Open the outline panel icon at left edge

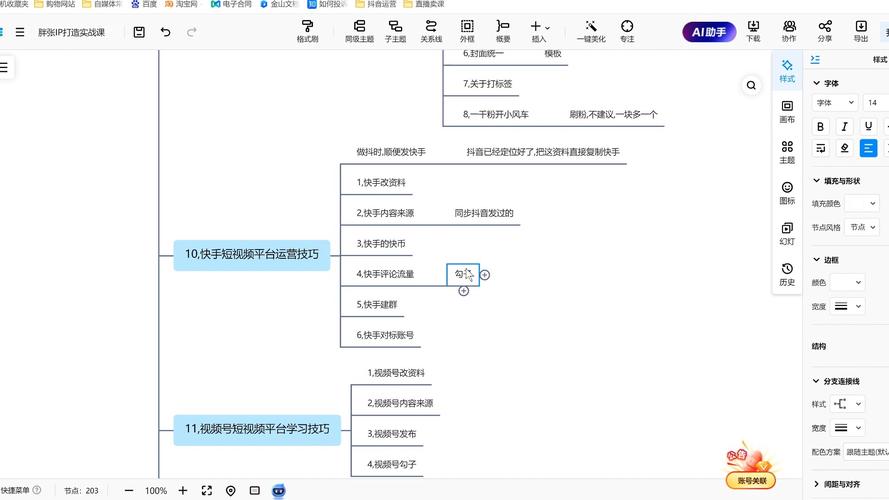click(5, 67)
